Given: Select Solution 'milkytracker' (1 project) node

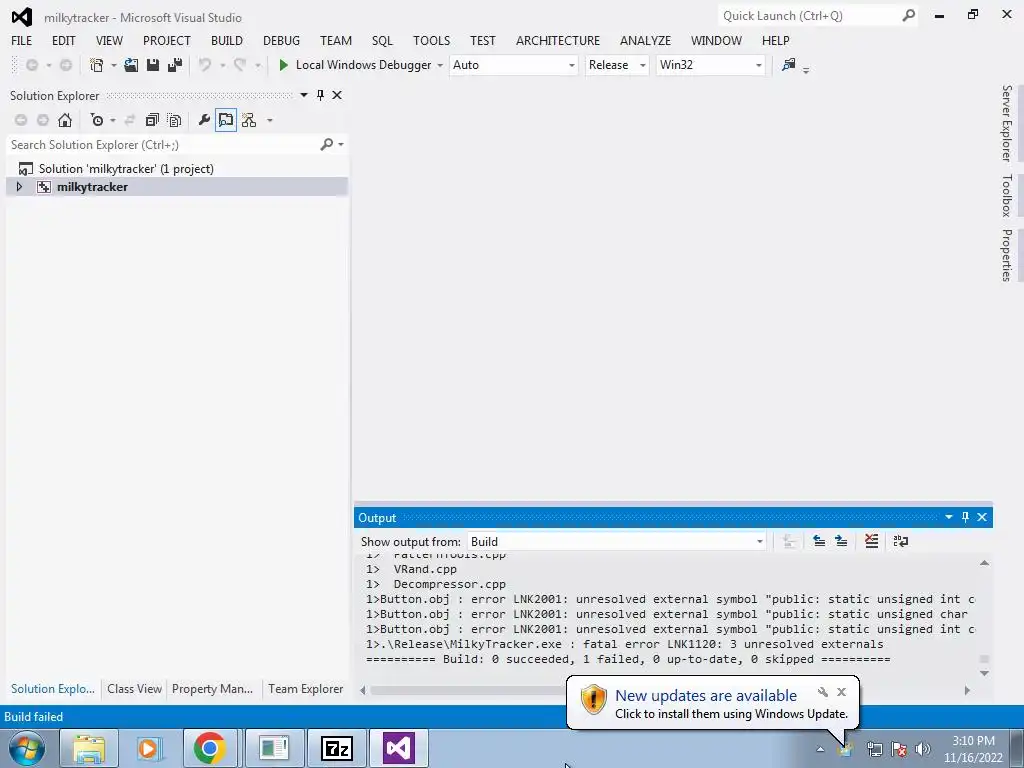Looking at the screenshot, I should point(125,168).
